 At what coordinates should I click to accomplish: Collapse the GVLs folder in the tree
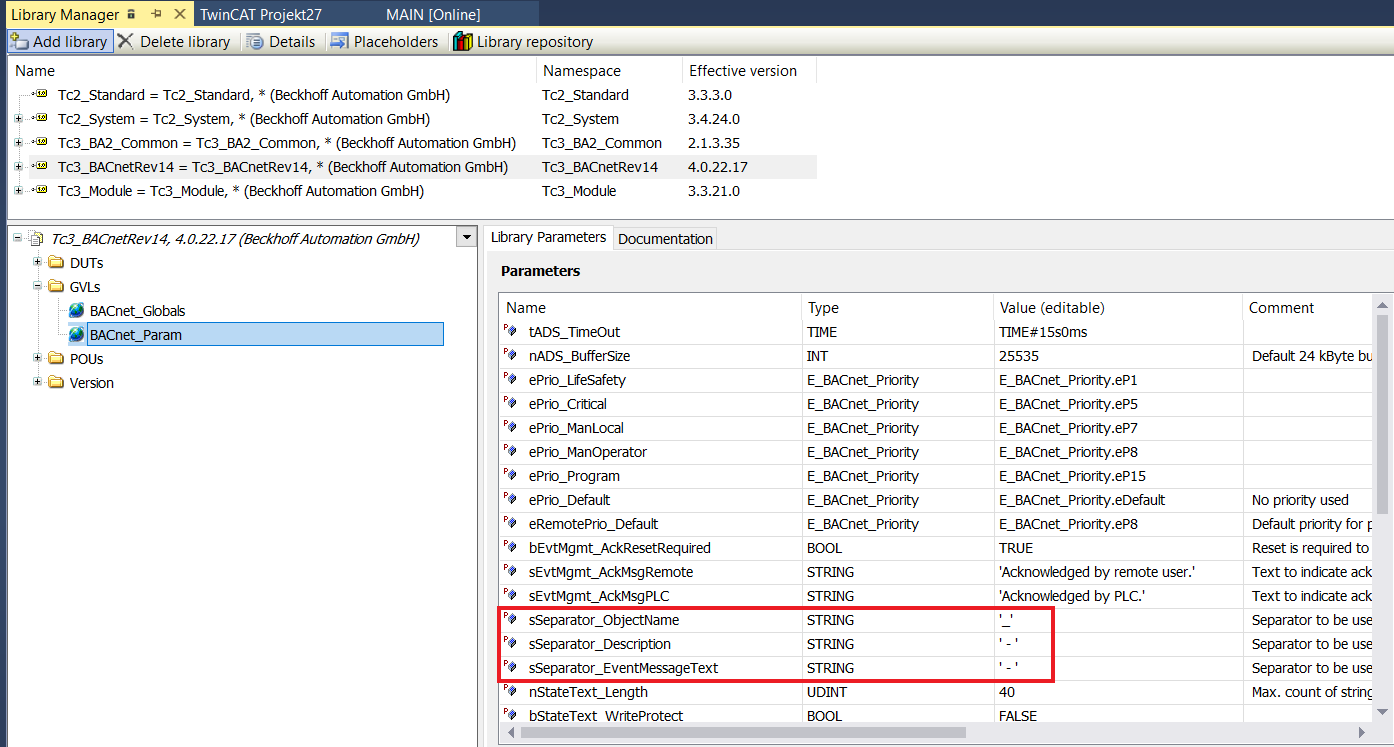38,287
